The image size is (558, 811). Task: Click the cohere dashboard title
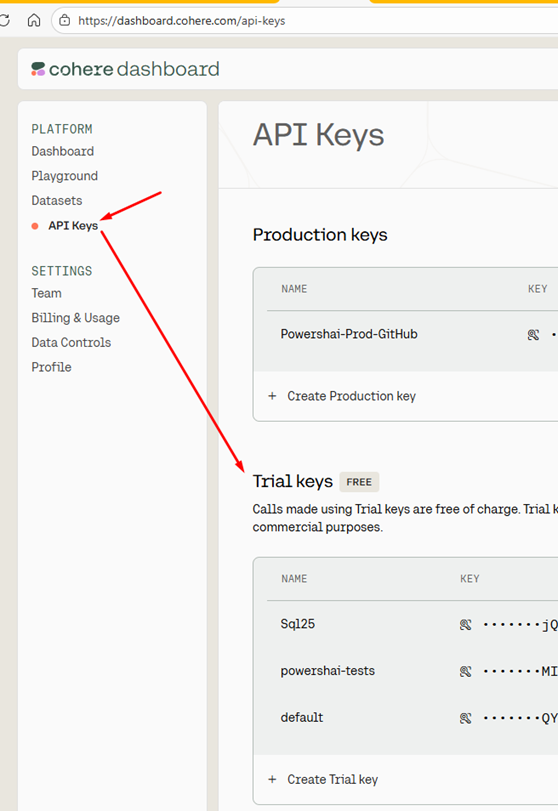click(134, 69)
